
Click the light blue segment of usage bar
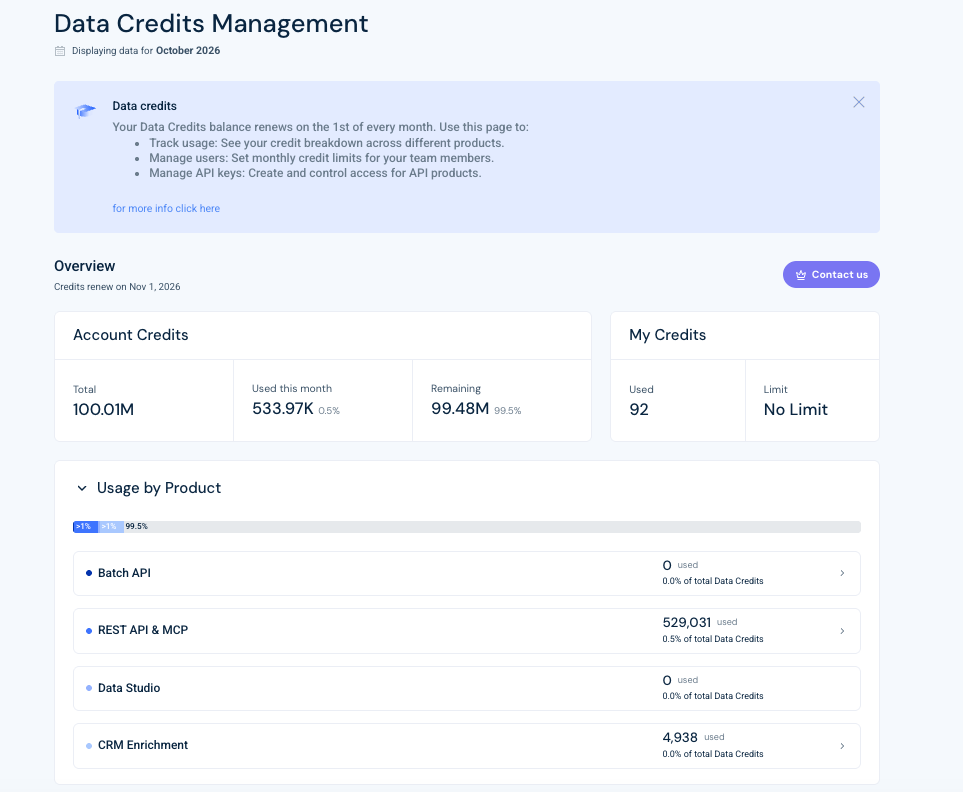coord(111,527)
